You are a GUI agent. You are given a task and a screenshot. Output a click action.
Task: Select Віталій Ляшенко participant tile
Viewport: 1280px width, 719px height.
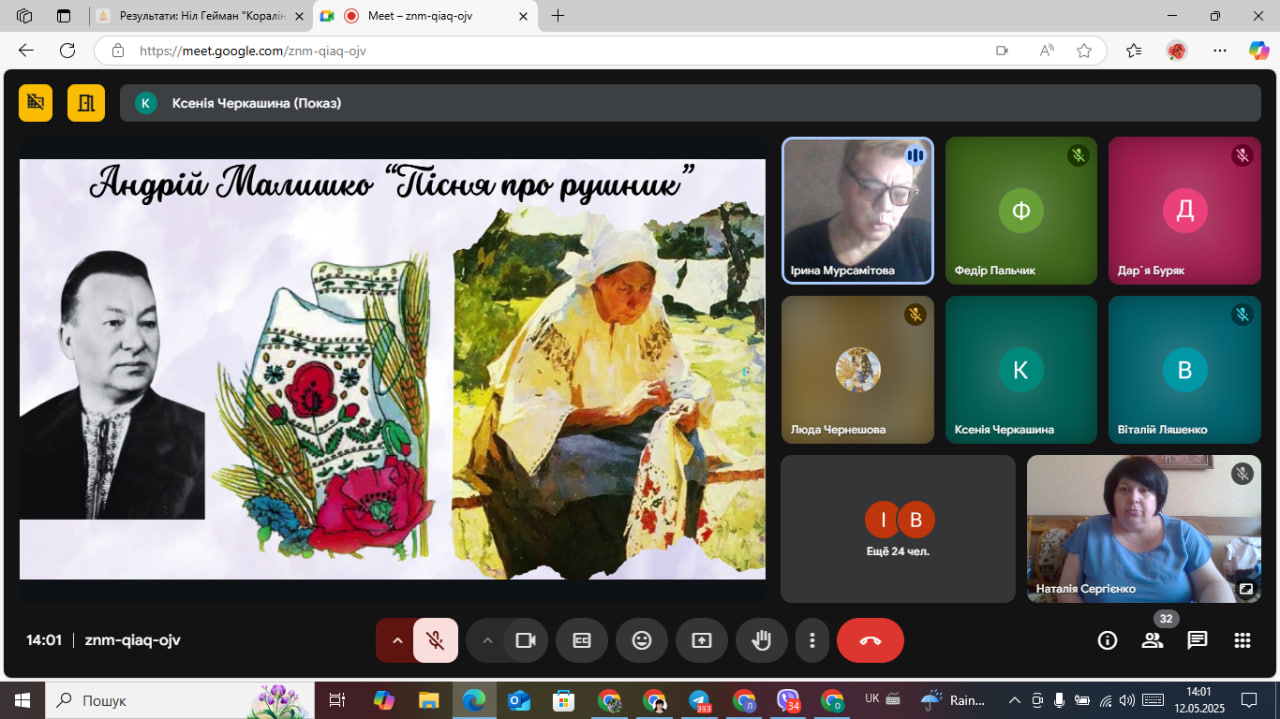[x=1184, y=370]
